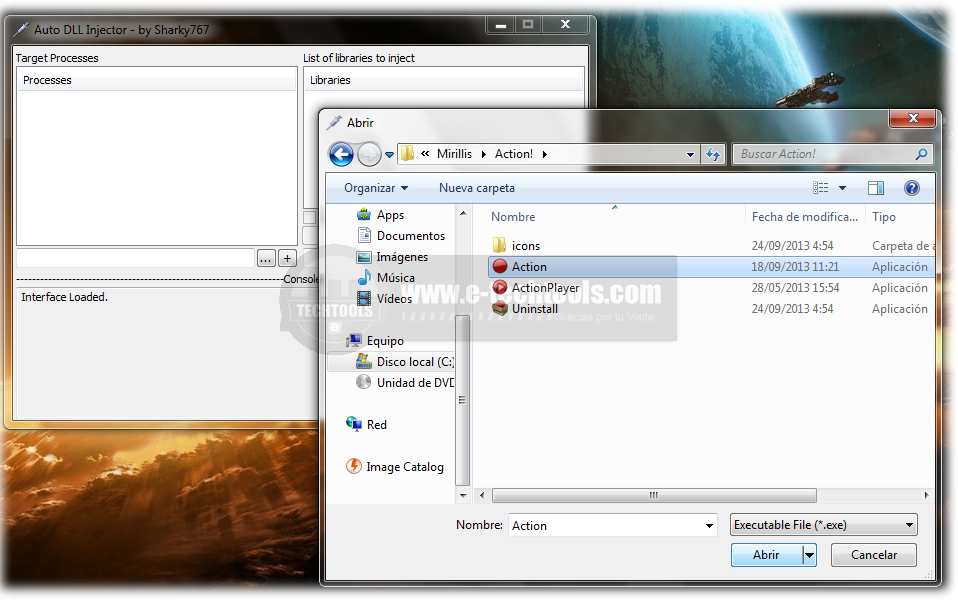Image resolution: width=958 pixels, height=600 pixels.
Task: Select the icons folder
Action: point(516,246)
